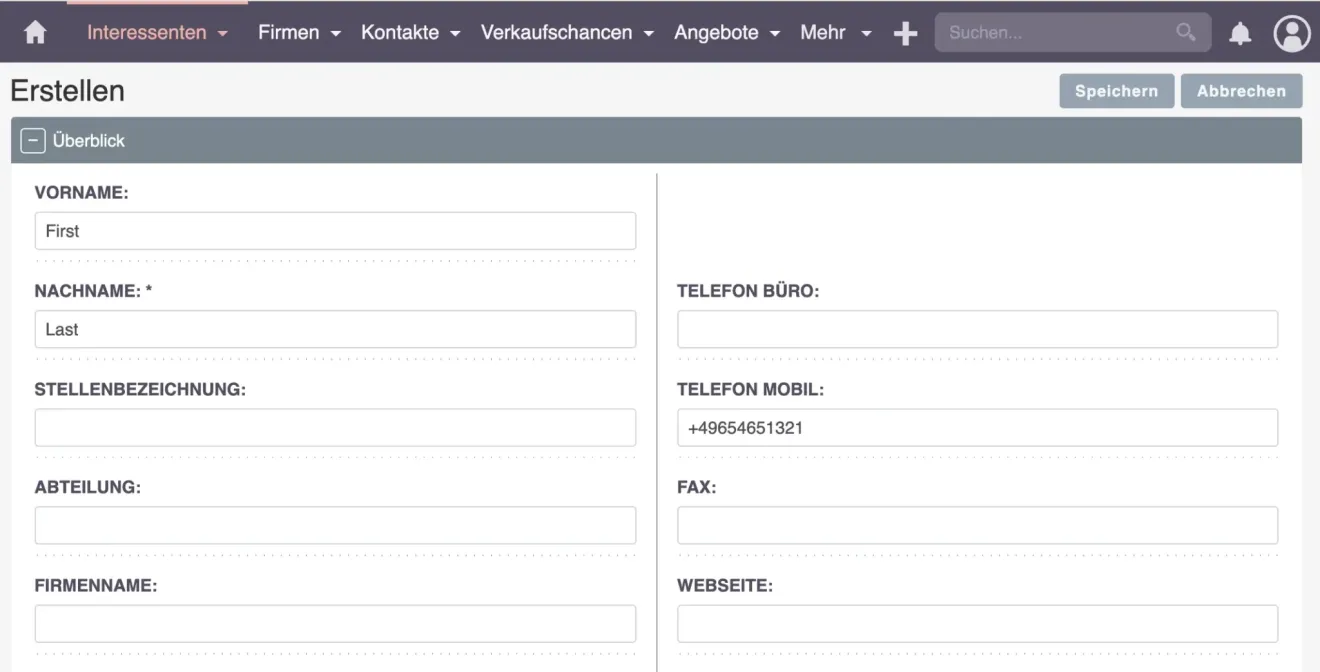
Task: Click the Vorname input field
Action: tap(335, 230)
